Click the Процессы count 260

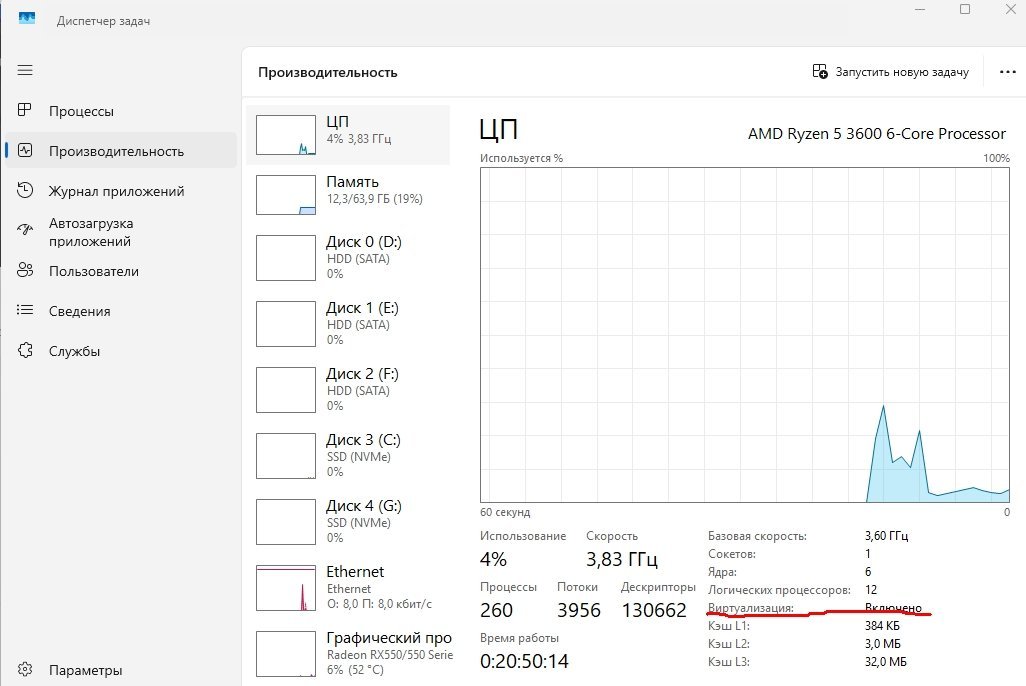coord(496,610)
